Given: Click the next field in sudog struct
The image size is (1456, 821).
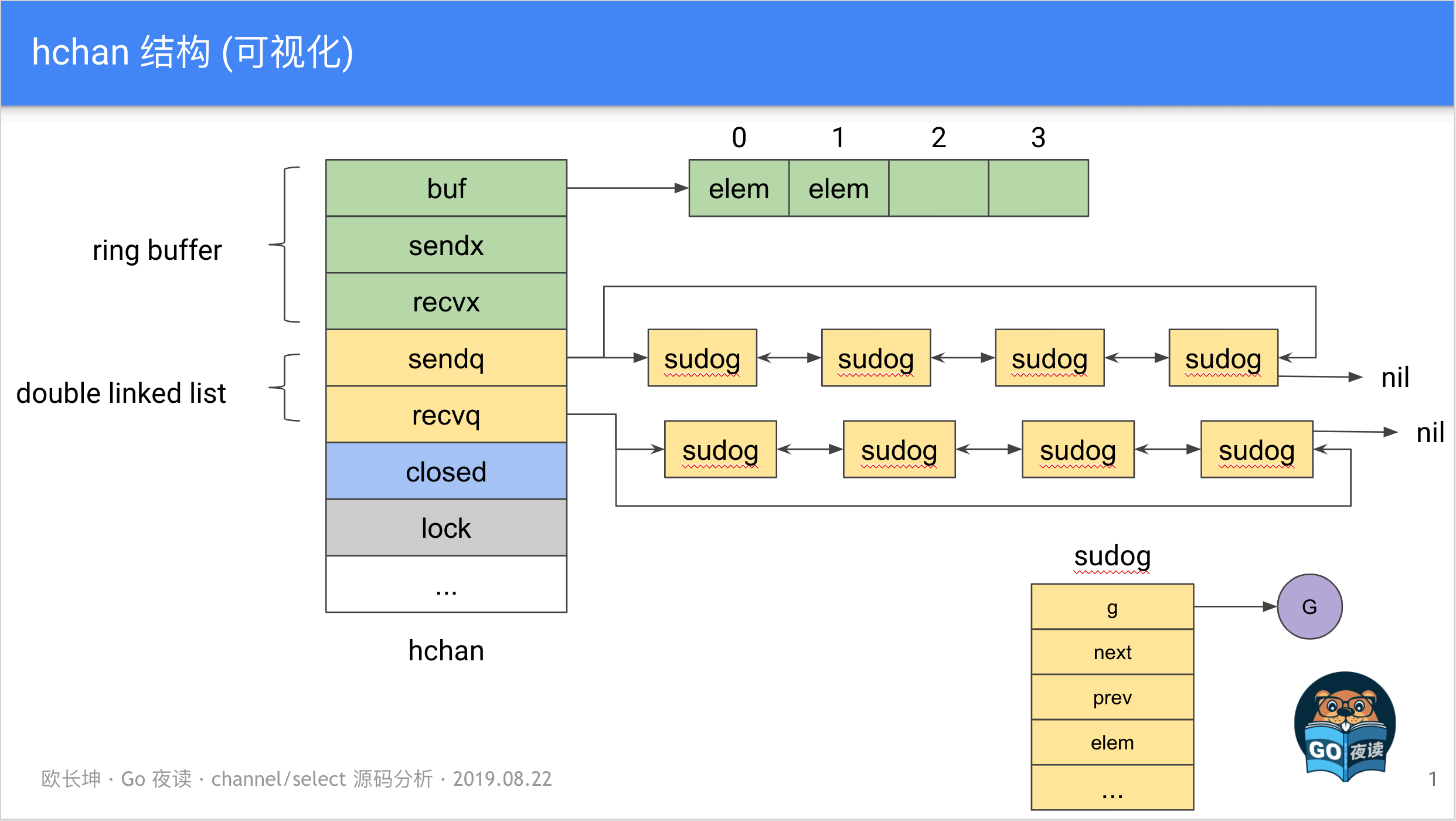Looking at the screenshot, I should (1112, 652).
